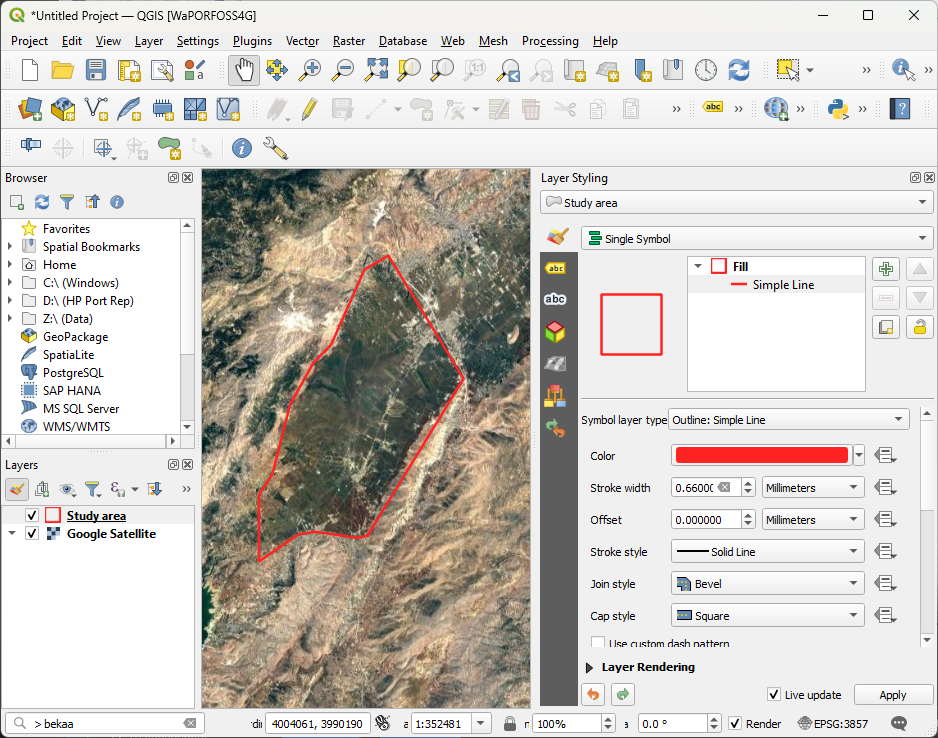Expand the Layer Rendering section
The height and width of the screenshot is (738, 938).
click(x=588, y=667)
